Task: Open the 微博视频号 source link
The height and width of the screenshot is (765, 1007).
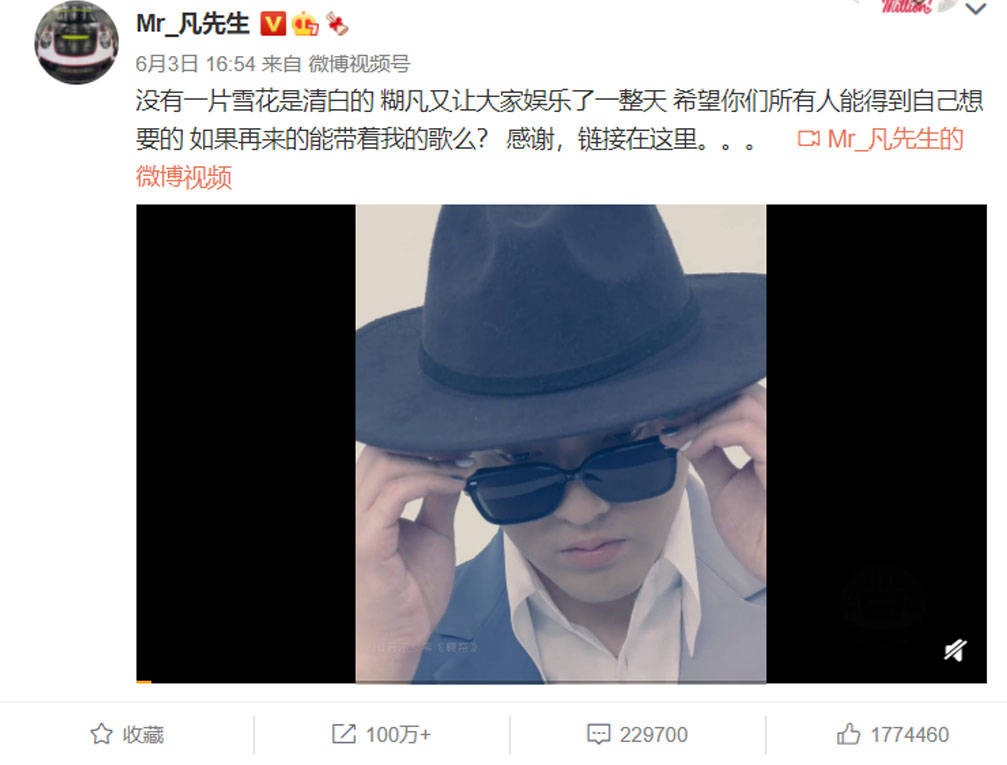Action: (x=359, y=64)
